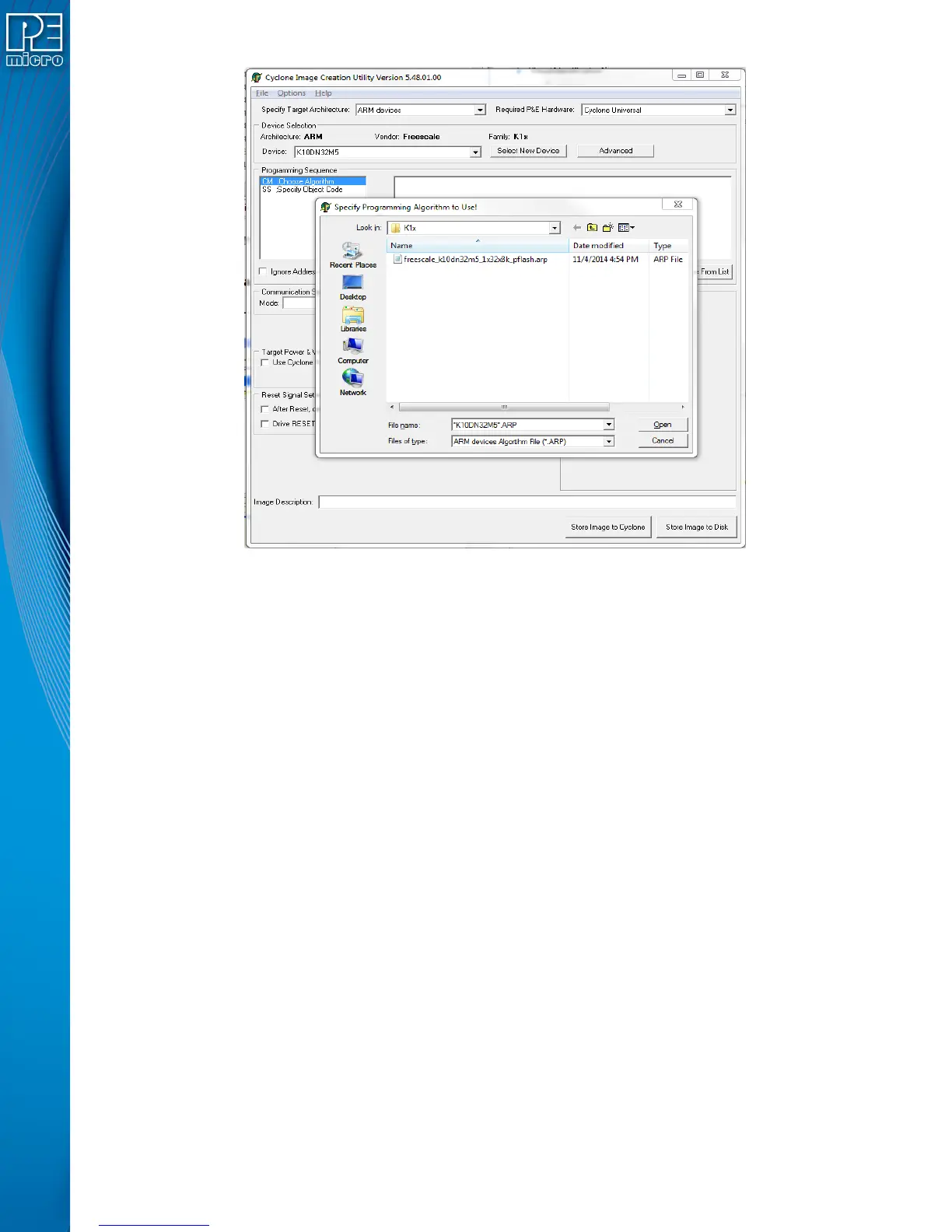Click the Up One Level folder icon
This screenshot has height=1232, width=952.
(x=593, y=228)
